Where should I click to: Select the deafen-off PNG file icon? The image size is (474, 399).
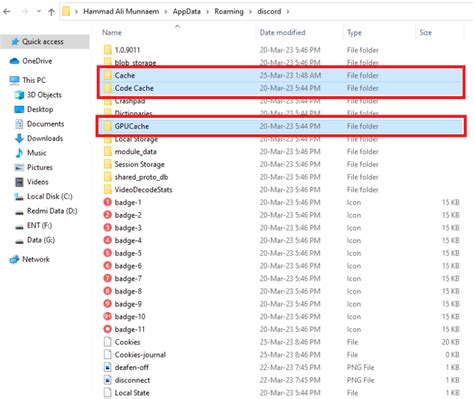(107, 367)
